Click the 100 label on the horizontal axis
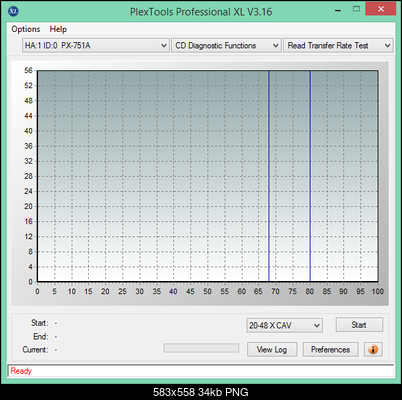This screenshot has height=400, width=402. 378,291
